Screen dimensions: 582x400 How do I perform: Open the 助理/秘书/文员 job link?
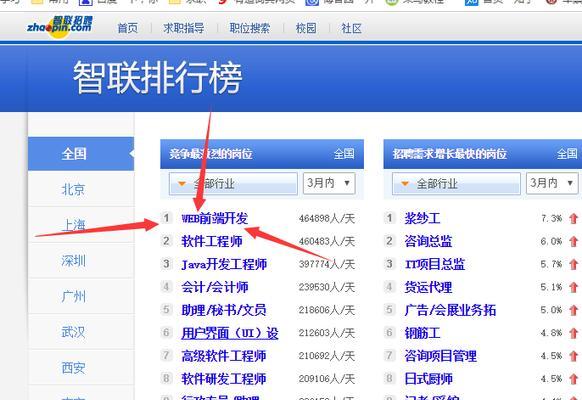pos(224,310)
